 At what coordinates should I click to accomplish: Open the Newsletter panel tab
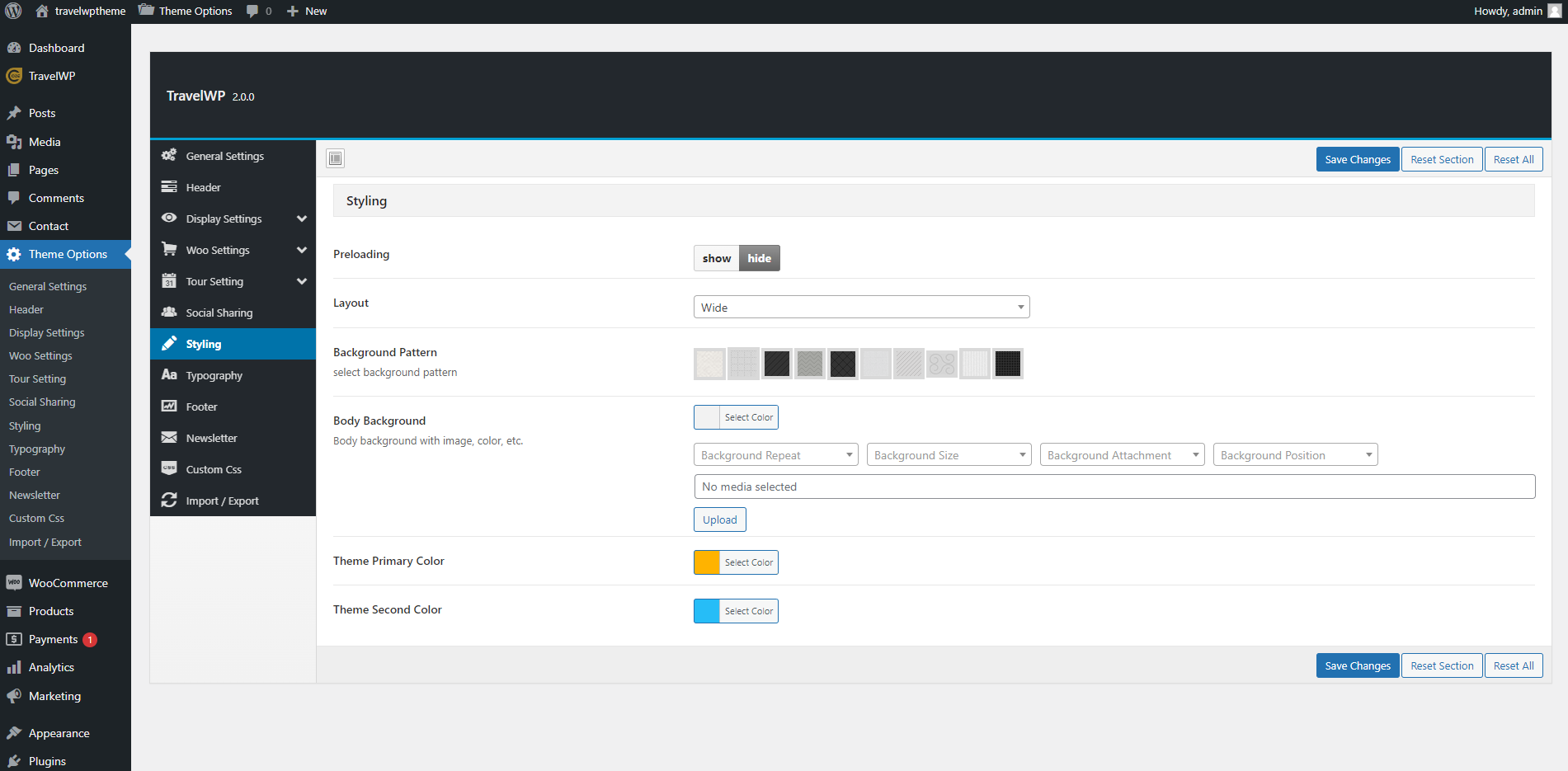233,438
